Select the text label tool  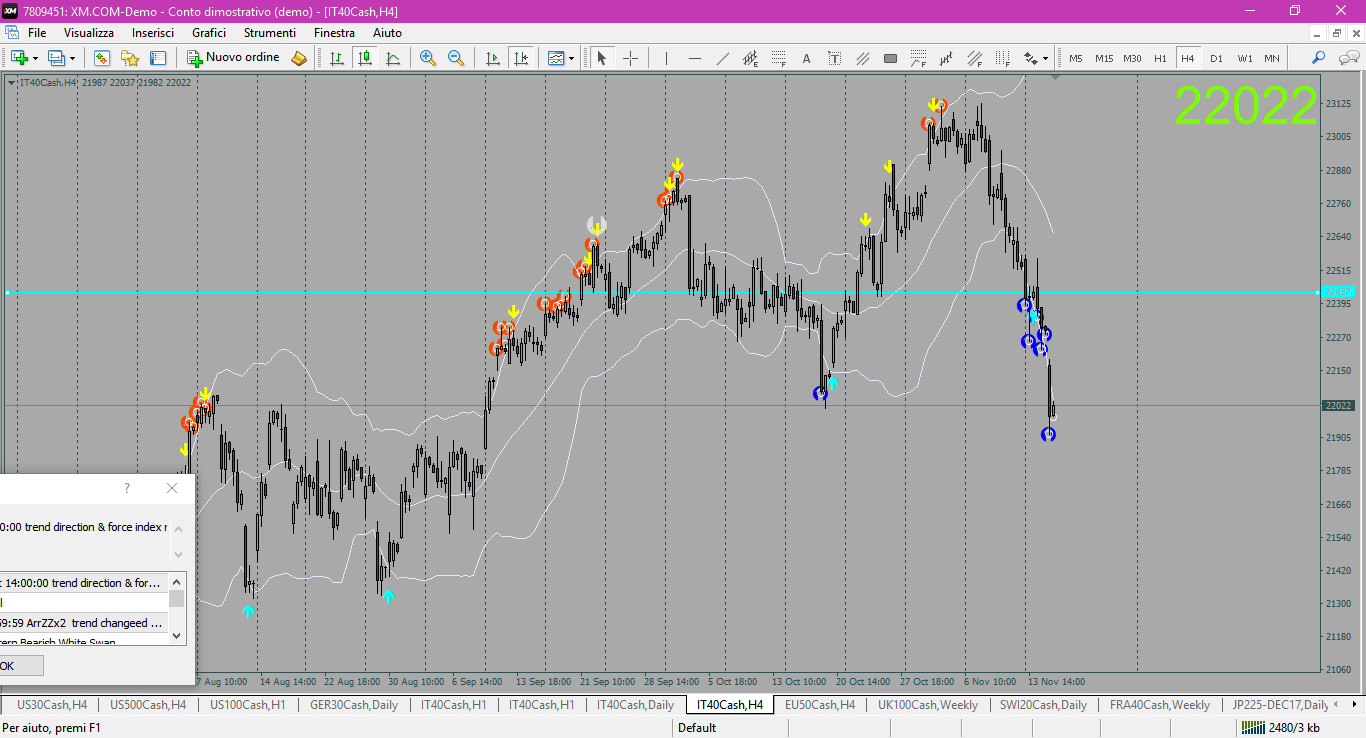click(834, 58)
